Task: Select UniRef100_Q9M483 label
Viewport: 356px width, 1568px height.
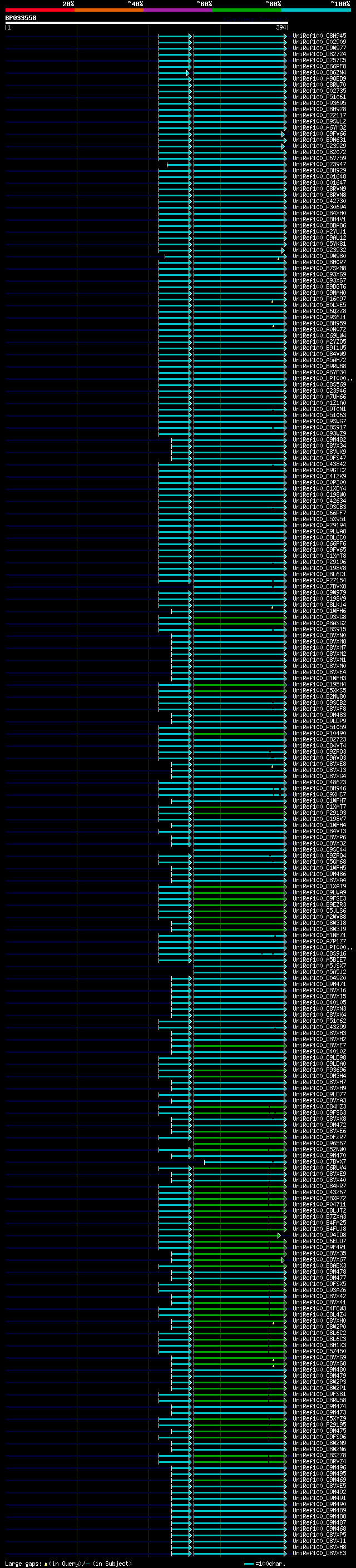Action: click(319, 715)
